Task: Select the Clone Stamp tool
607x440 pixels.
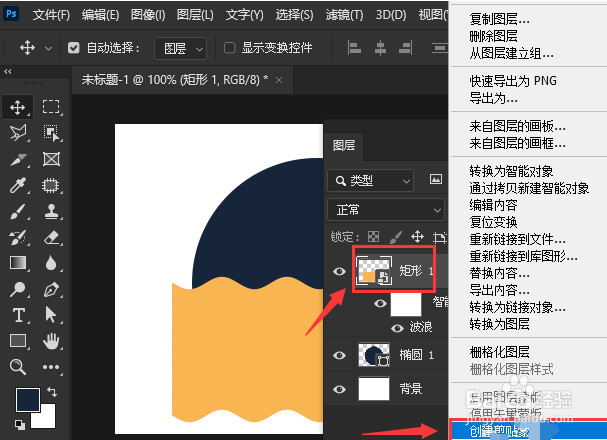Action: pyautogui.click(x=51, y=212)
